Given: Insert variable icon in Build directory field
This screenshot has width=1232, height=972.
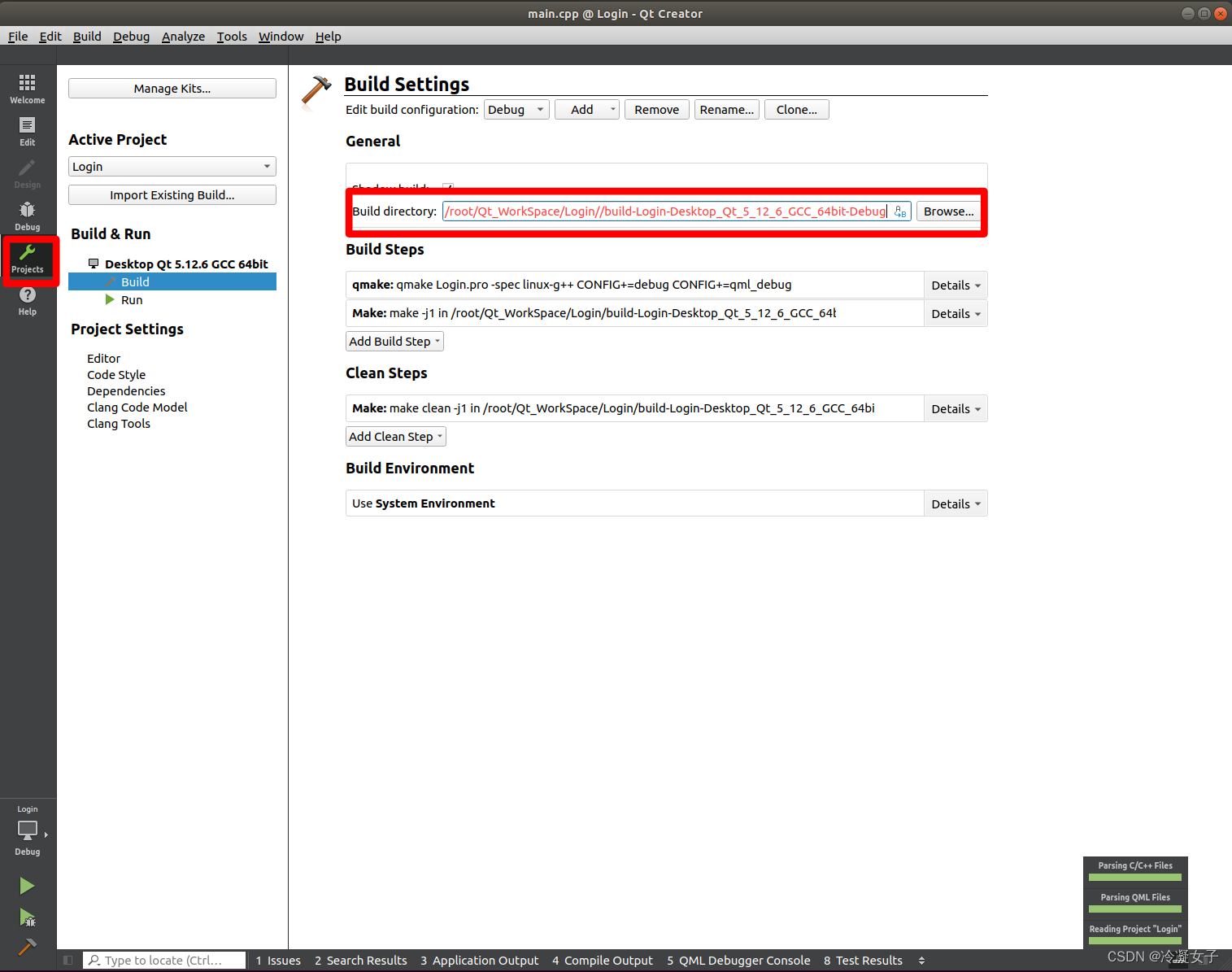Looking at the screenshot, I should point(900,211).
